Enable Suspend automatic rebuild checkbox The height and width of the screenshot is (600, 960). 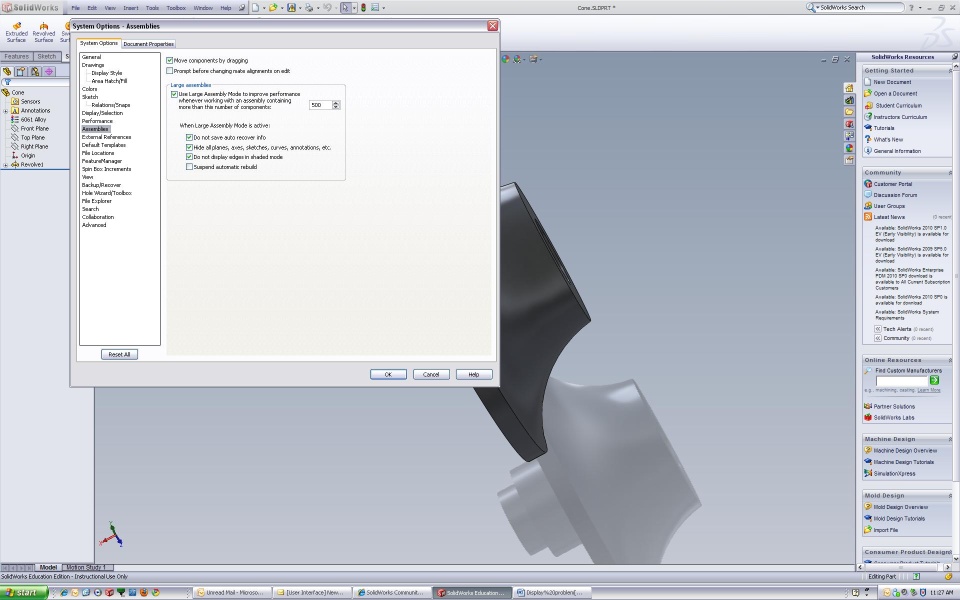click(x=189, y=167)
